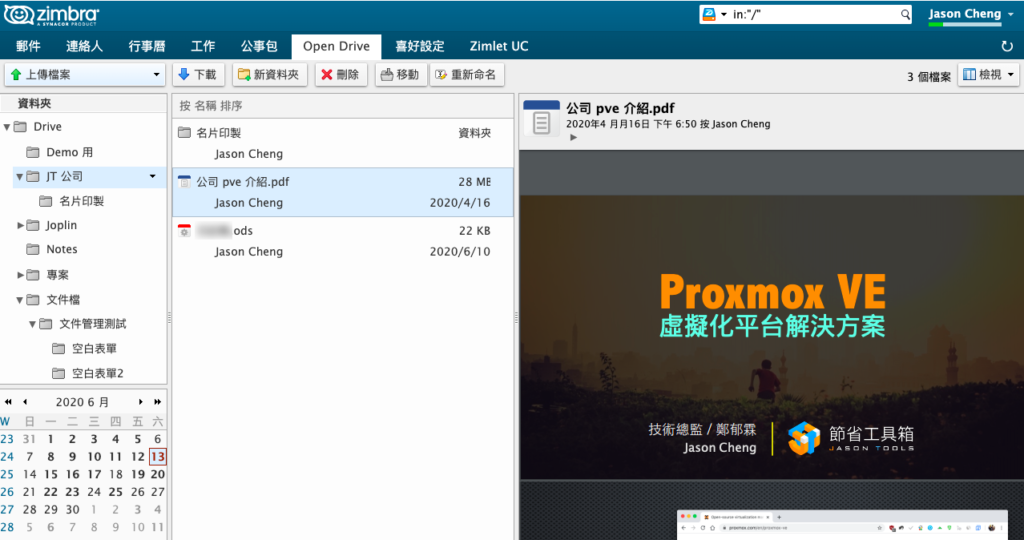Click the ods file icon in list
The height and width of the screenshot is (540, 1024).
coord(185,230)
